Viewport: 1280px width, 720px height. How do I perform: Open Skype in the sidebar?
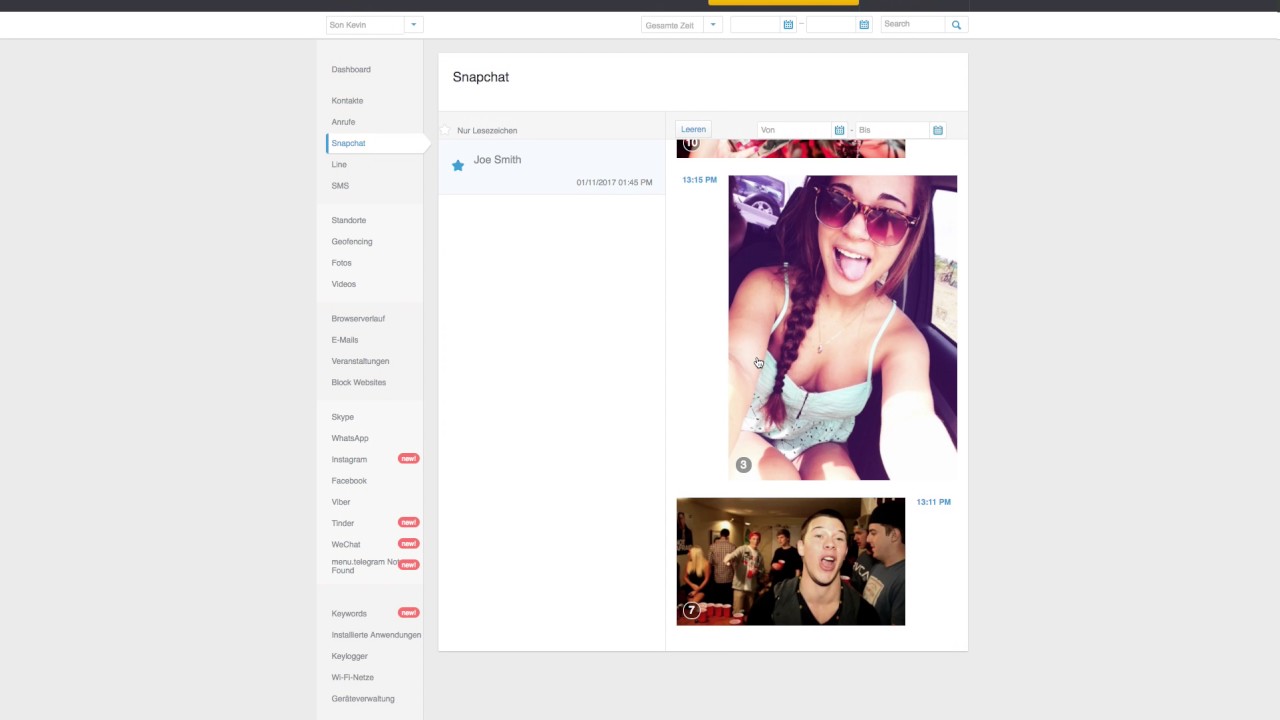342,417
